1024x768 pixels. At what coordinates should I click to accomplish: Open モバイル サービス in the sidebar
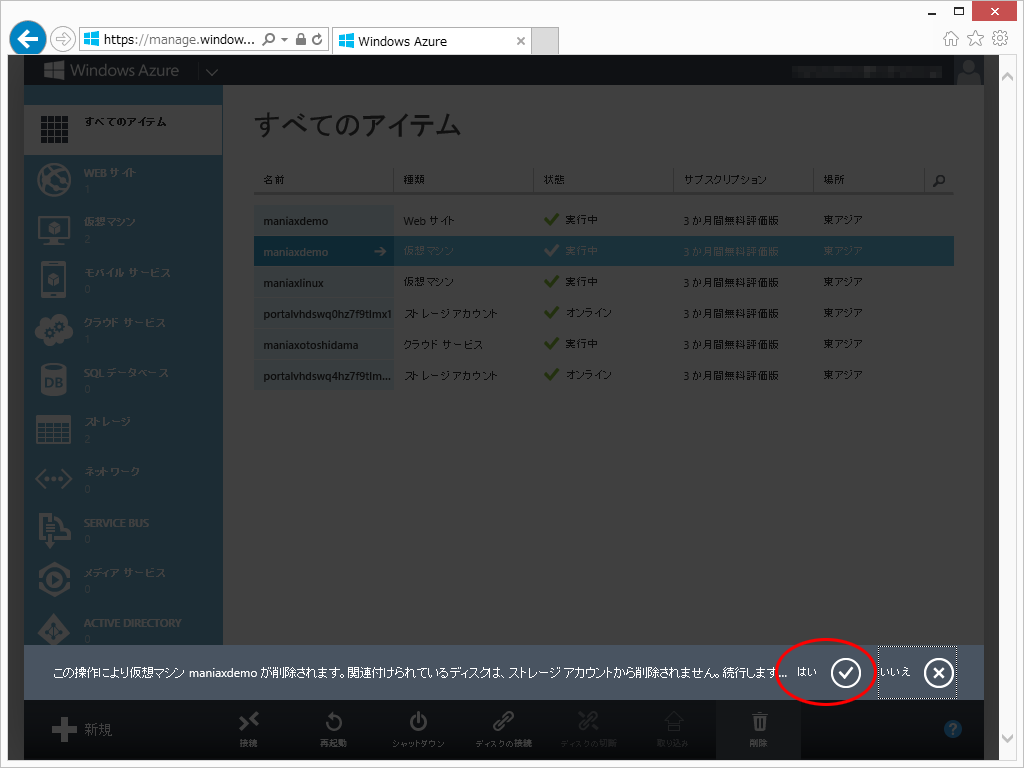pyautogui.click(x=123, y=280)
